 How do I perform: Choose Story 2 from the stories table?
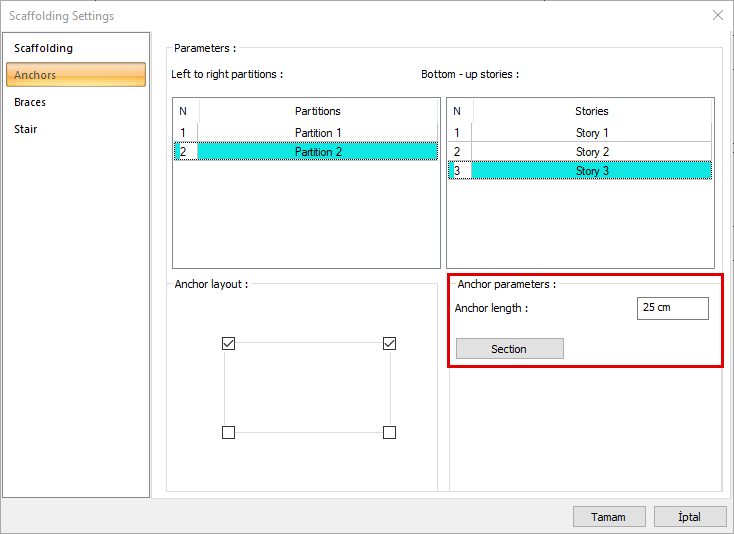tap(591, 152)
